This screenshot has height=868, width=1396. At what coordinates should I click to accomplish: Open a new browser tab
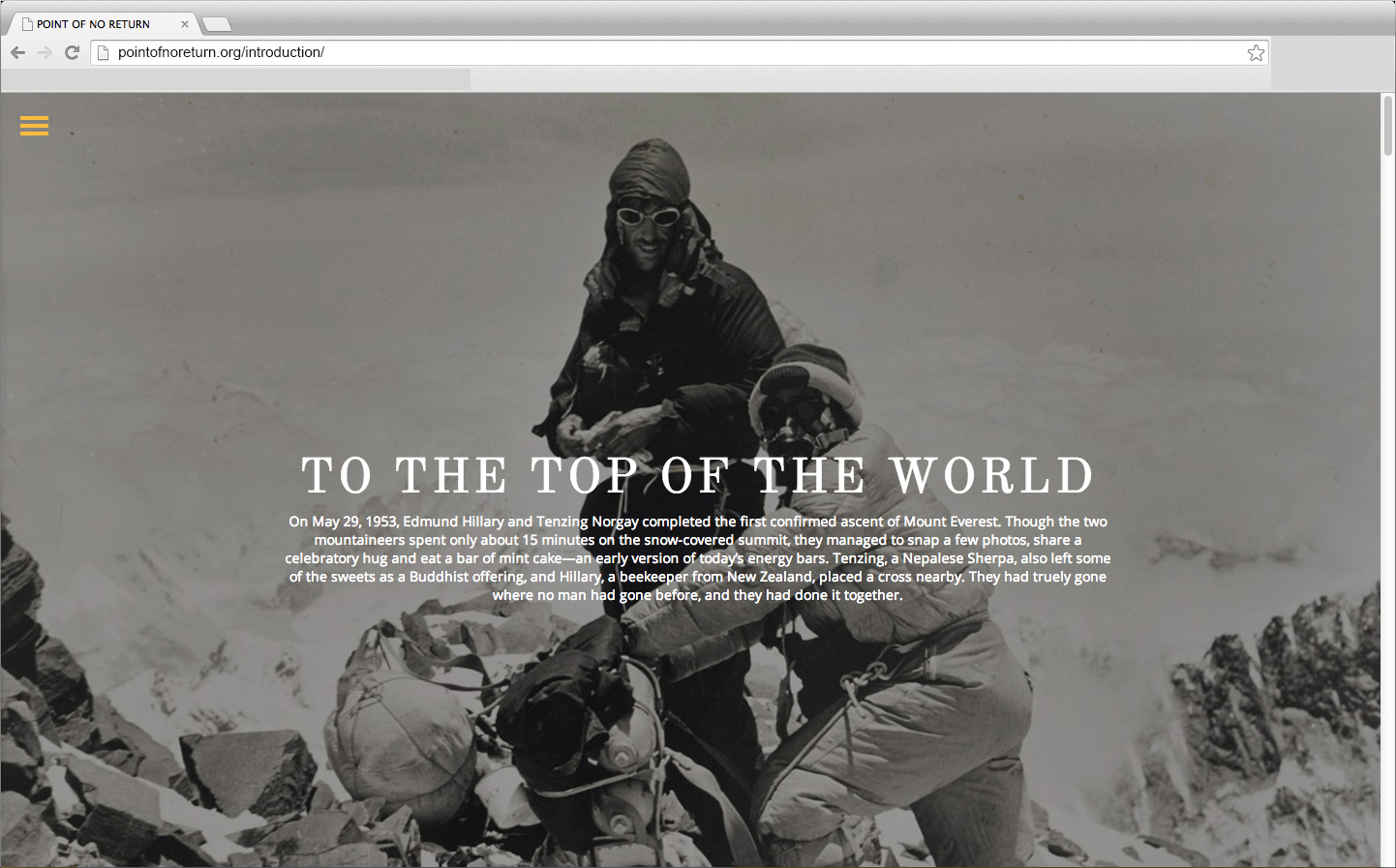coord(217,25)
